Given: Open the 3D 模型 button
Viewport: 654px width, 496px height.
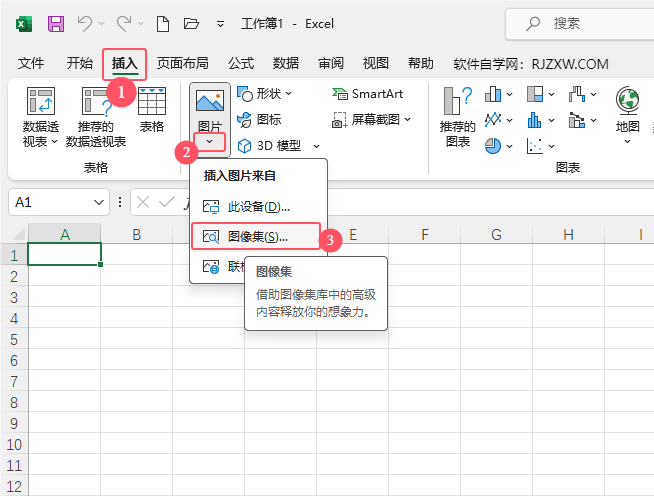Looking at the screenshot, I should point(269,146).
